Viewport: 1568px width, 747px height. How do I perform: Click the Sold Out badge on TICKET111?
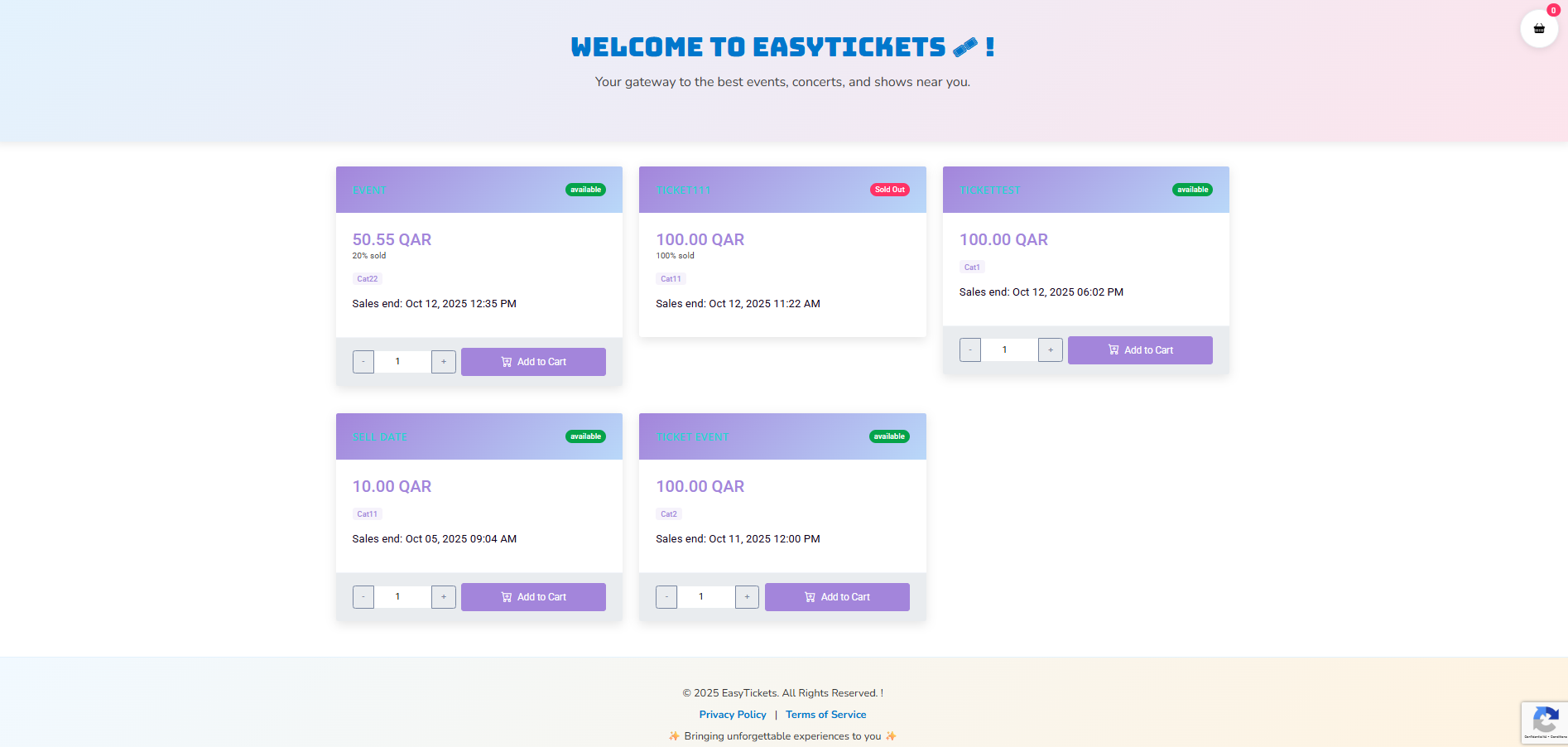[889, 190]
